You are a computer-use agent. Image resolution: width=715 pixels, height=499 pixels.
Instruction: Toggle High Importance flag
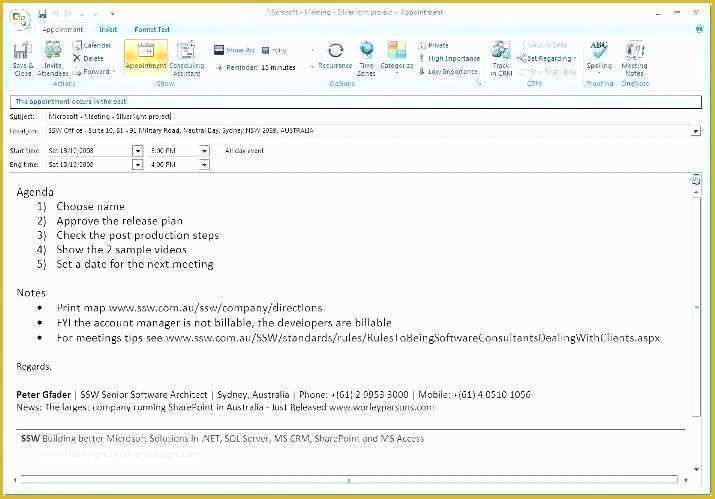[449, 58]
